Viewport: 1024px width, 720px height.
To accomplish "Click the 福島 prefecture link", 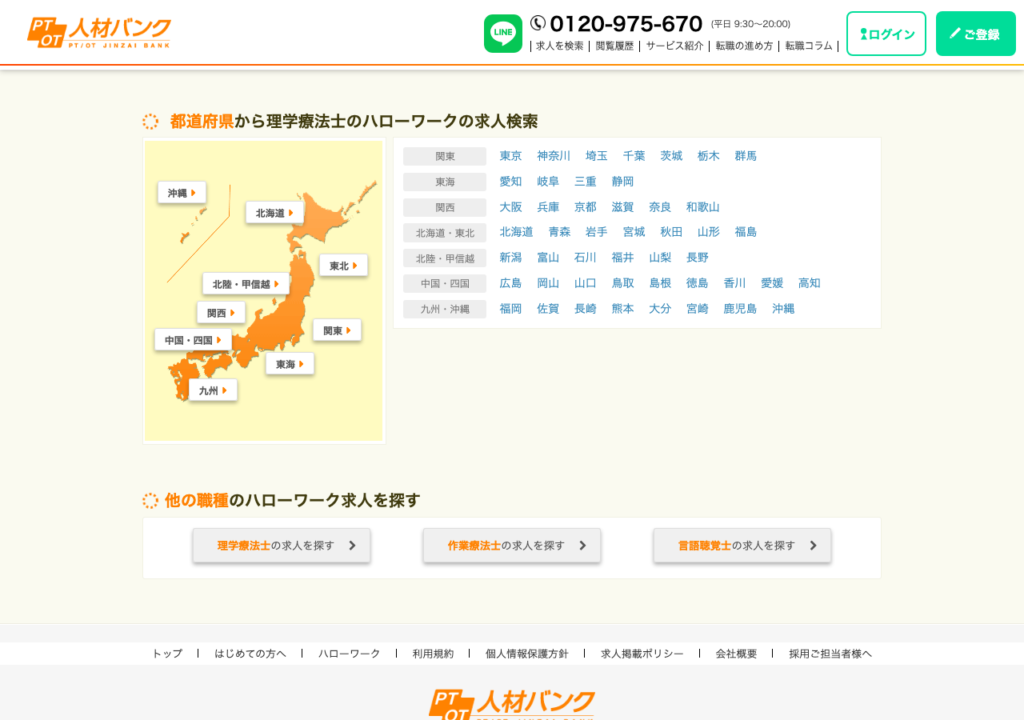I will tap(745, 231).
